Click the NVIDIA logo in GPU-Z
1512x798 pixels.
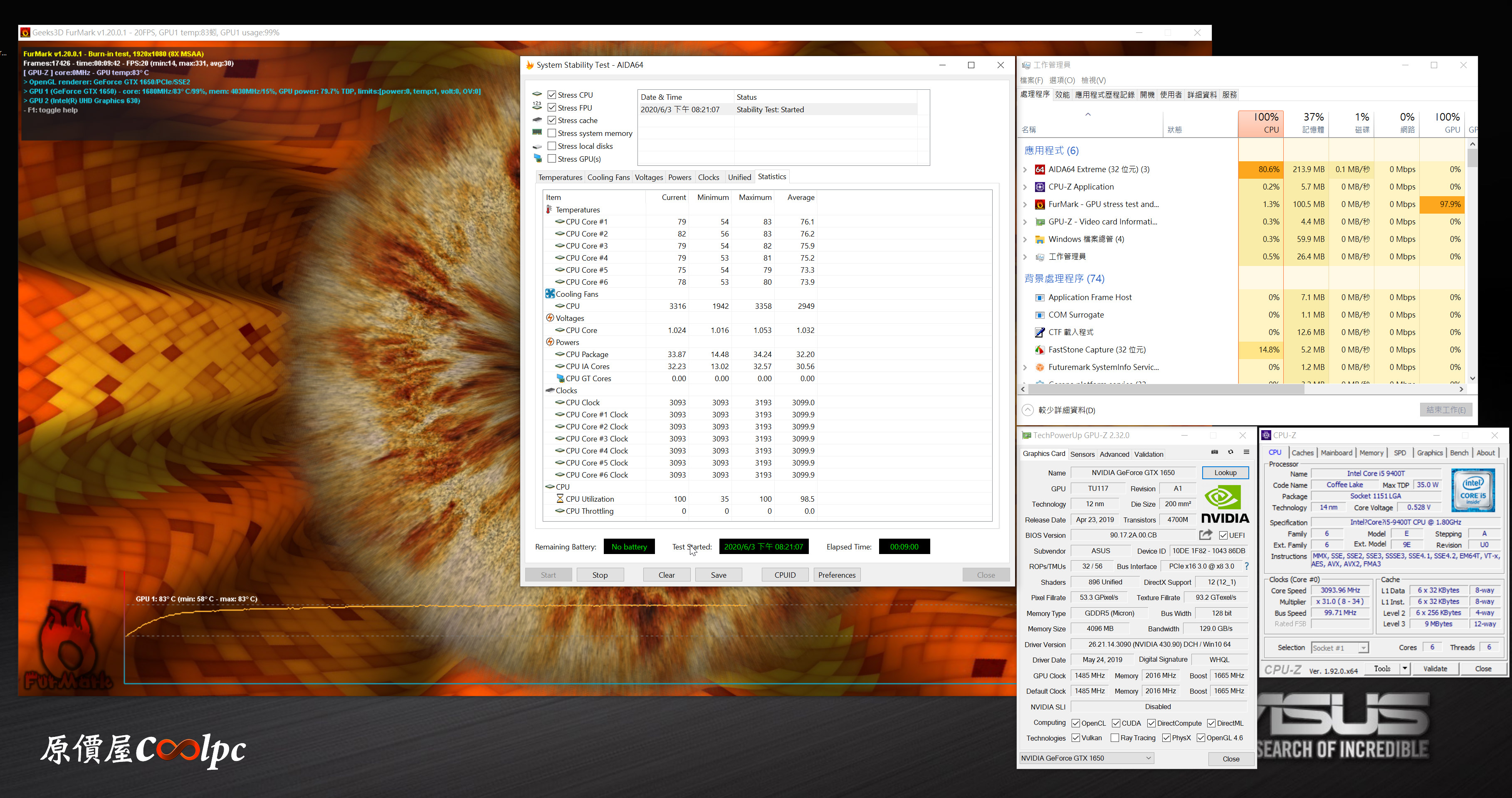click(x=1225, y=505)
